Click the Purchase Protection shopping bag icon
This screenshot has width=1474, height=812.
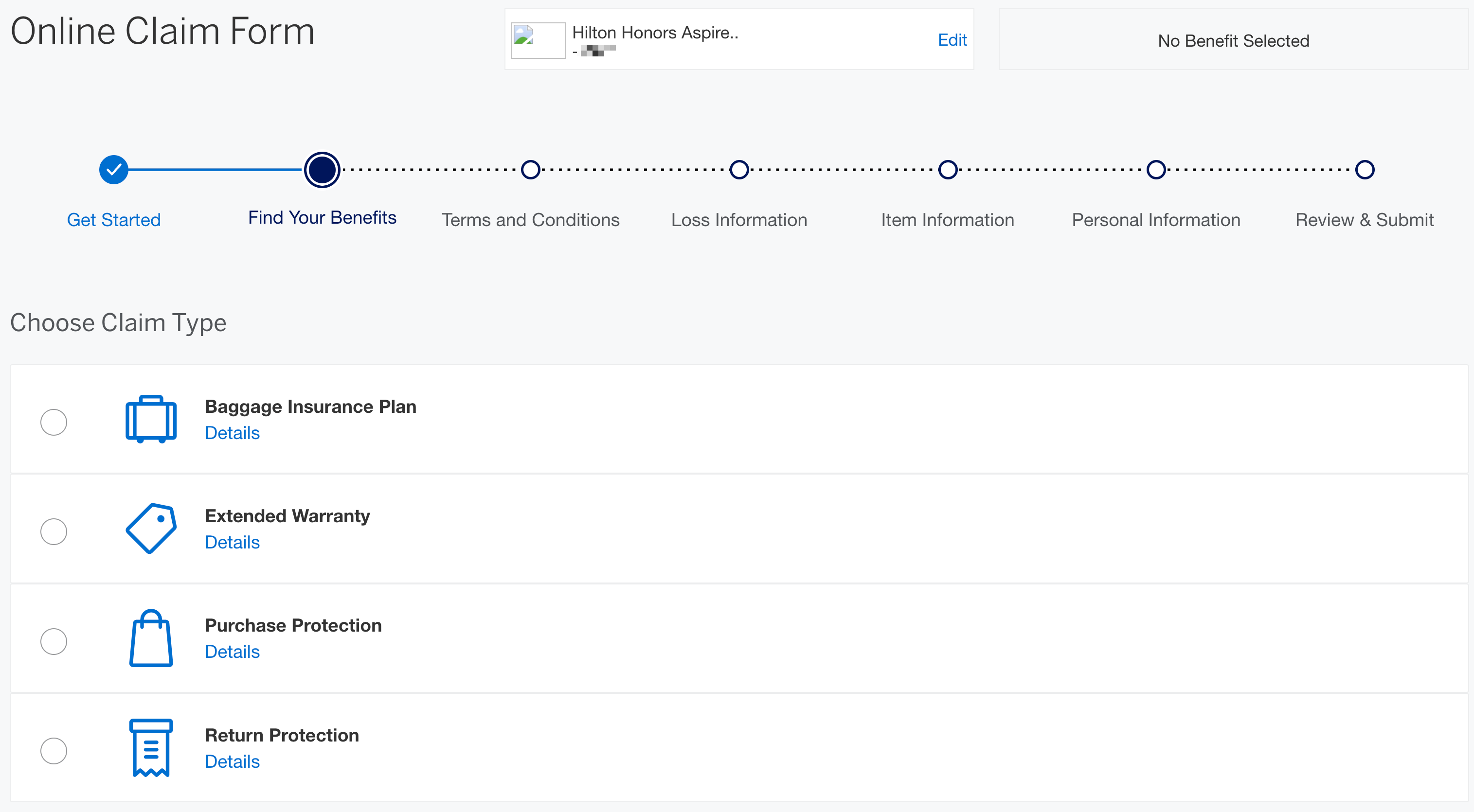pyautogui.click(x=151, y=638)
